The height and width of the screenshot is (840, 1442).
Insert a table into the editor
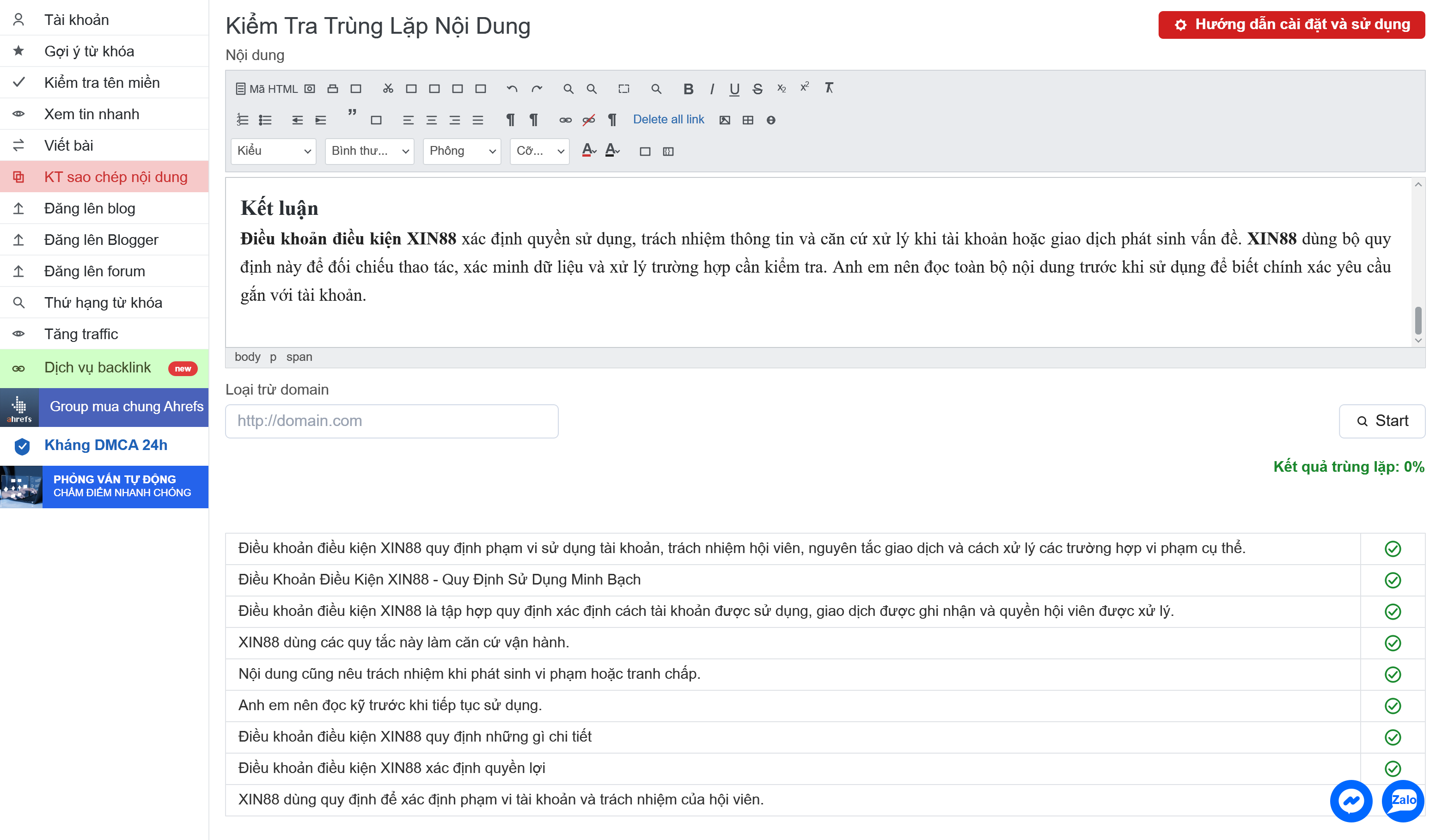(748, 120)
